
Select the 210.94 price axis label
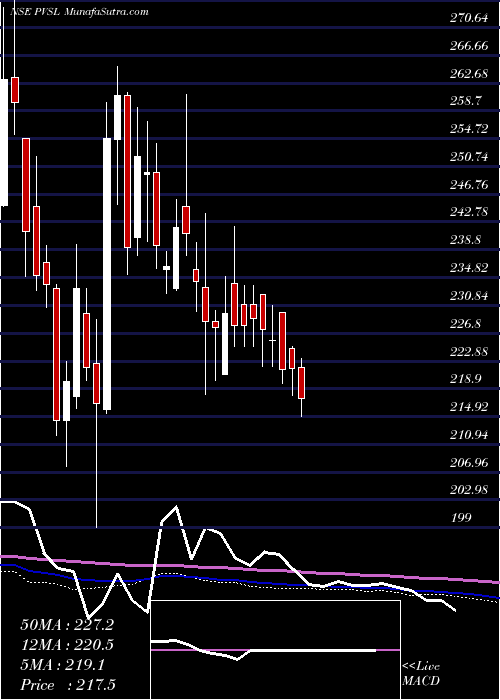(468, 434)
